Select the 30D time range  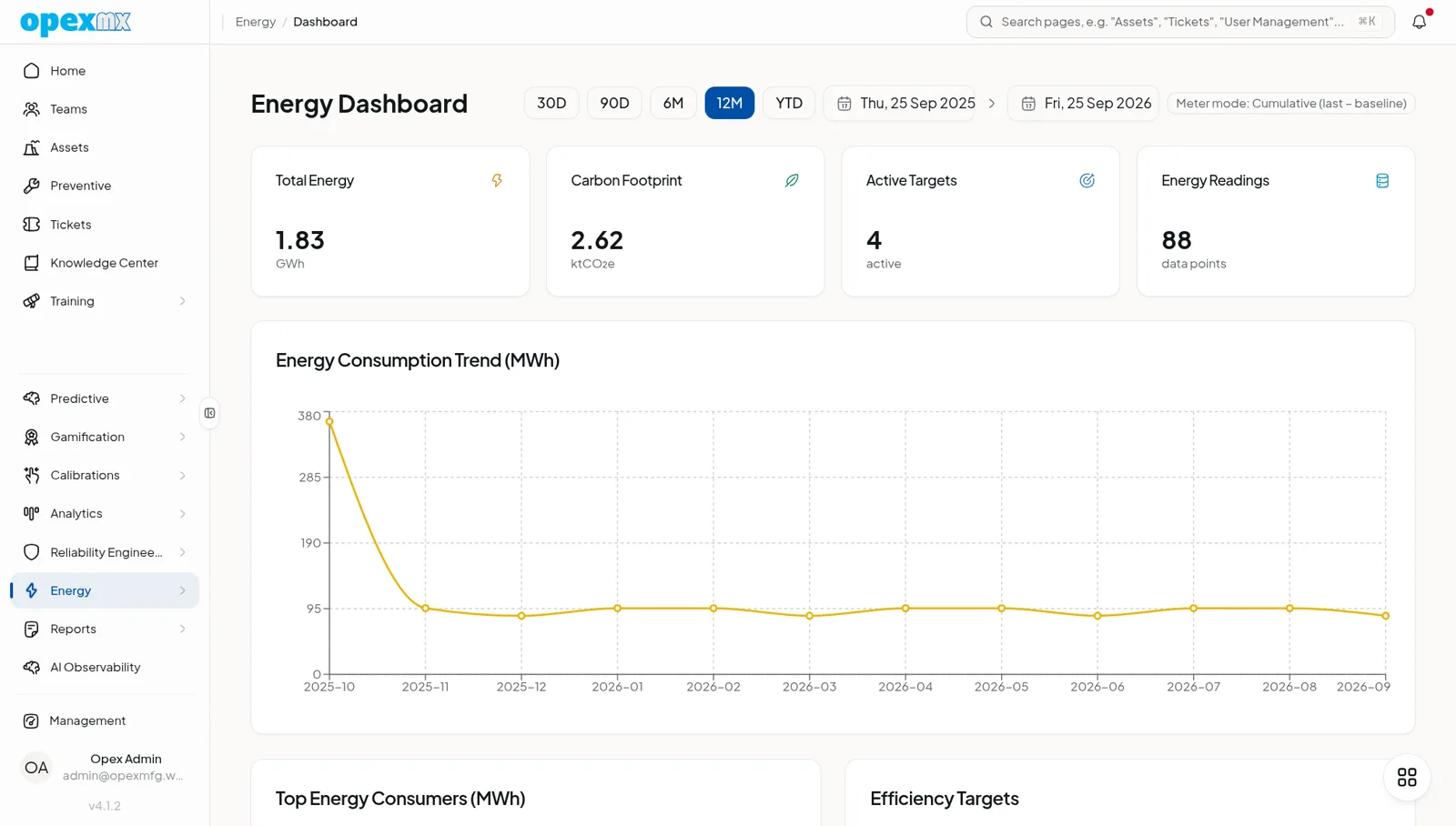click(x=551, y=103)
